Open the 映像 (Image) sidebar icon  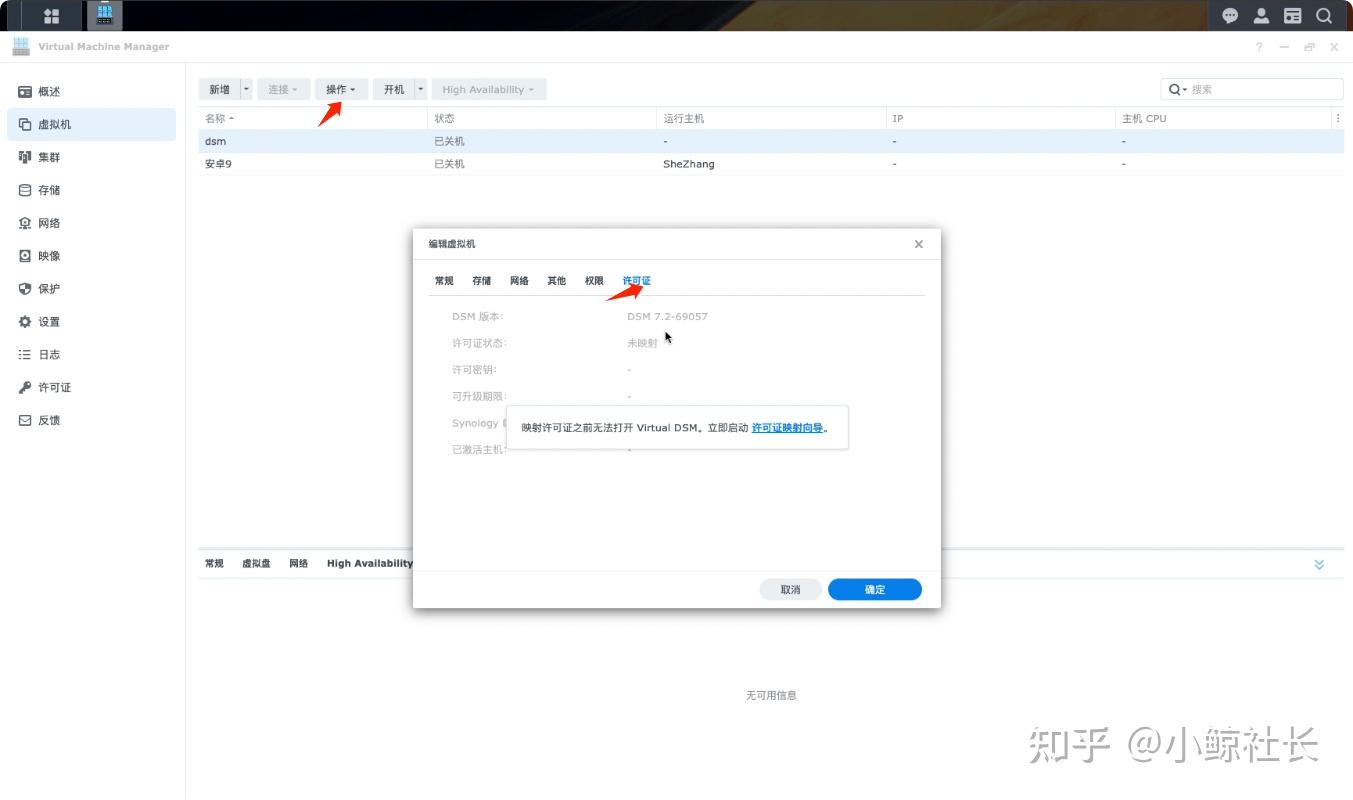pos(44,256)
